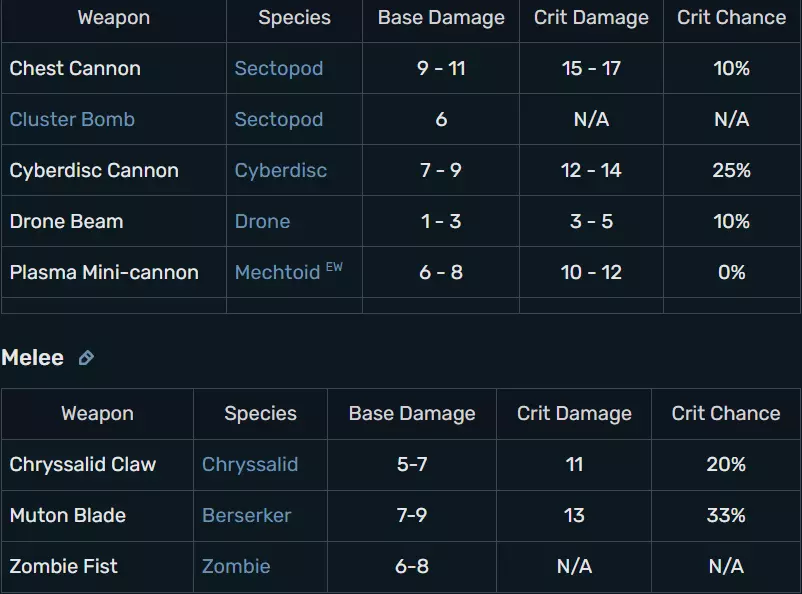Open the Cluster Bomb weapon link
802x594 pixels.
point(72,120)
